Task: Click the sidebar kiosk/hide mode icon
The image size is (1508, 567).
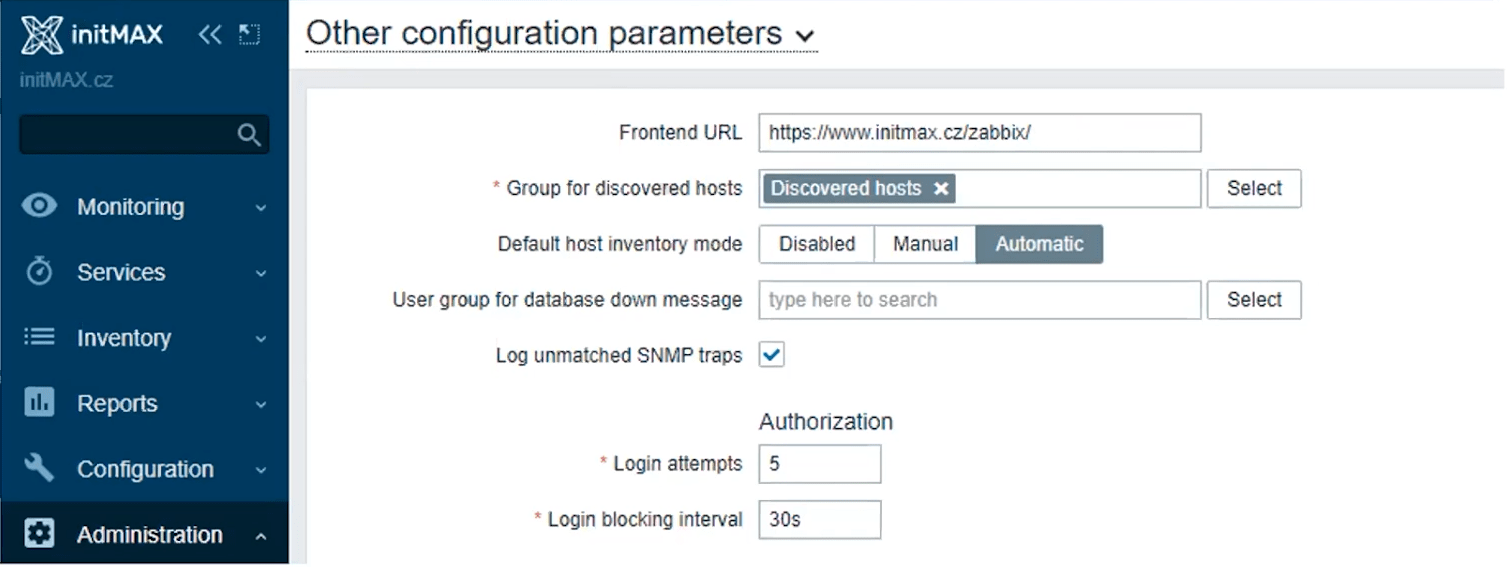Action: point(249,35)
